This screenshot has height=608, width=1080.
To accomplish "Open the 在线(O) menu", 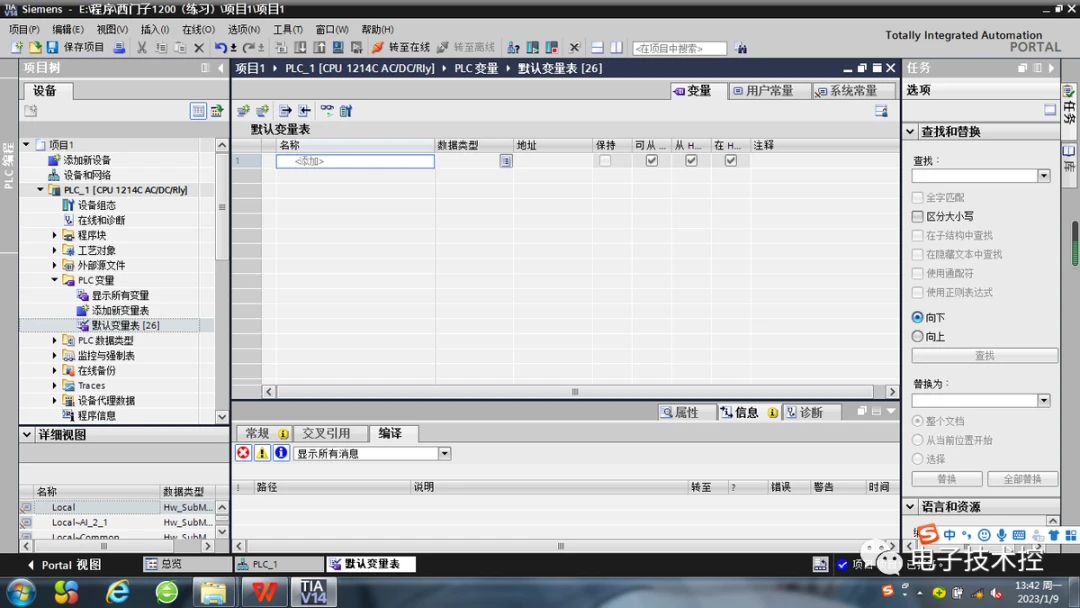I will (x=198, y=29).
